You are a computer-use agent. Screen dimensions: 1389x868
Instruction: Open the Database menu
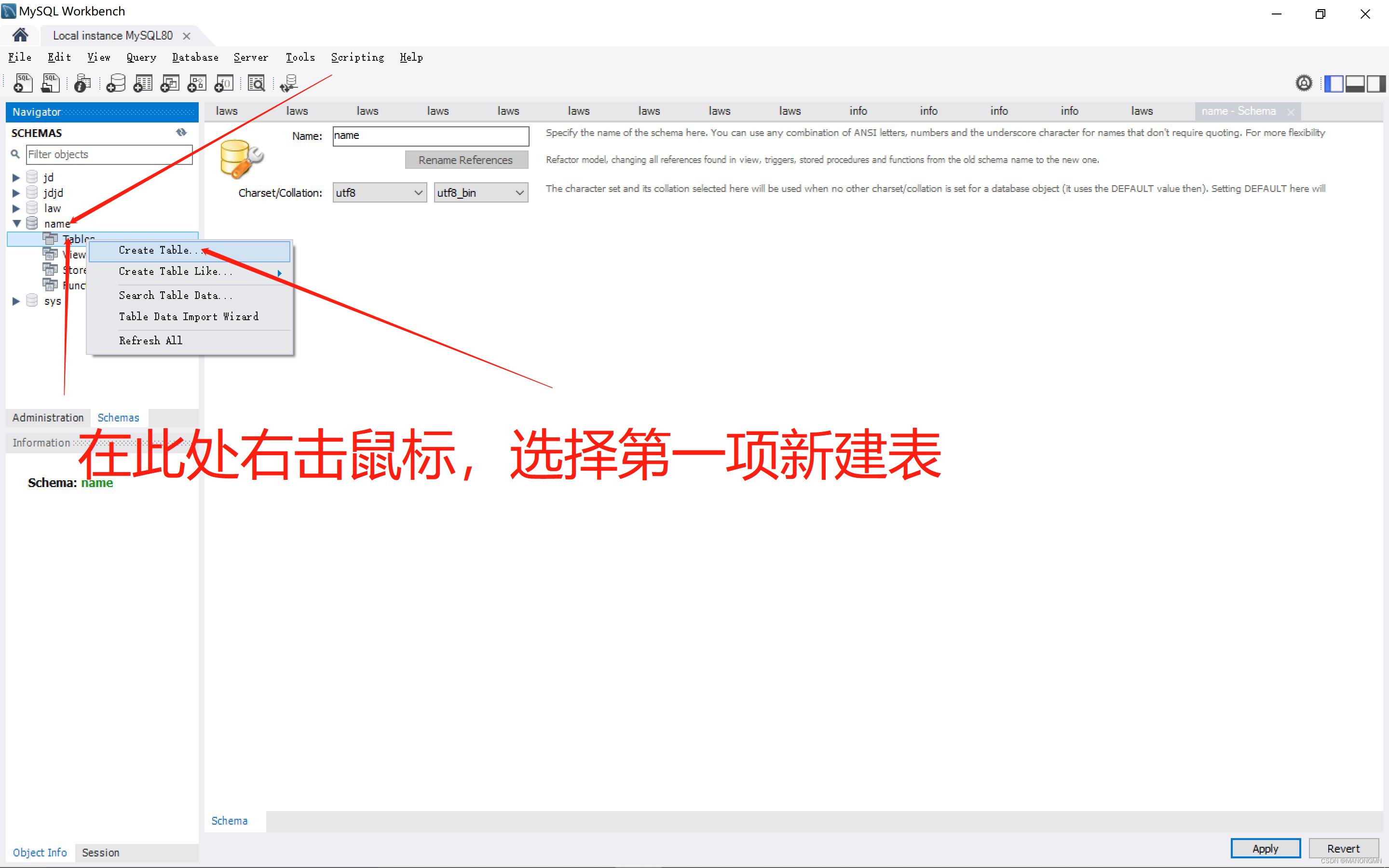coord(195,57)
